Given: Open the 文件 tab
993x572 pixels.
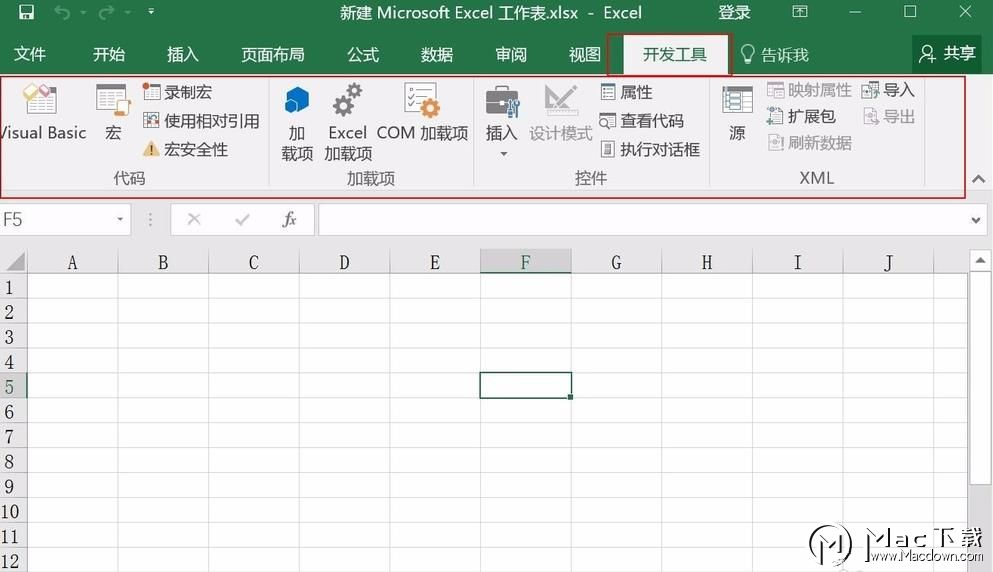Looking at the screenshot, I should [x=30, y=54].
